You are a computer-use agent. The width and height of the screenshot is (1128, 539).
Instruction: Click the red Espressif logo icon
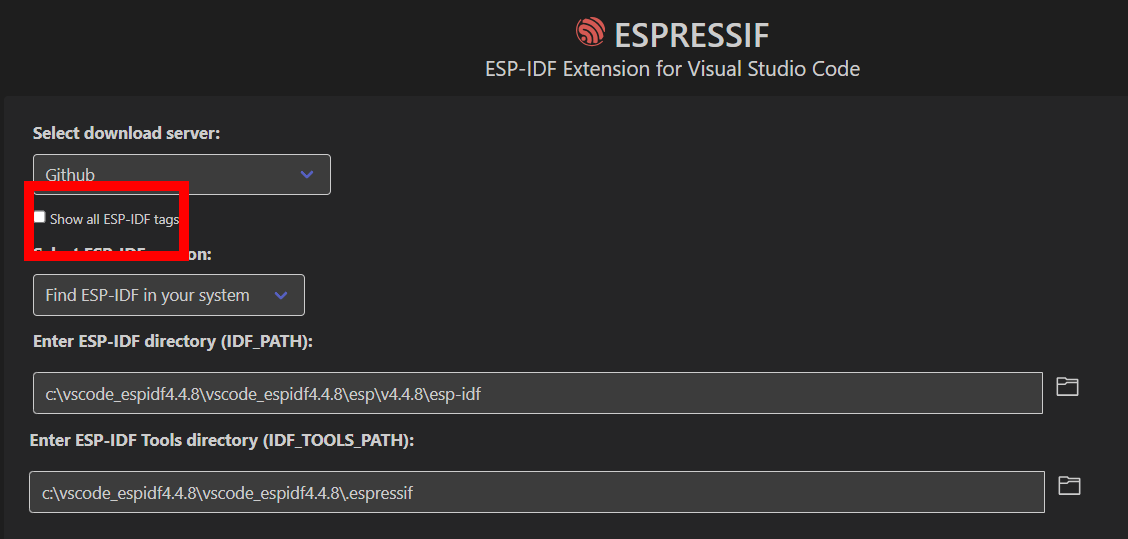click(x=590, y=33)
